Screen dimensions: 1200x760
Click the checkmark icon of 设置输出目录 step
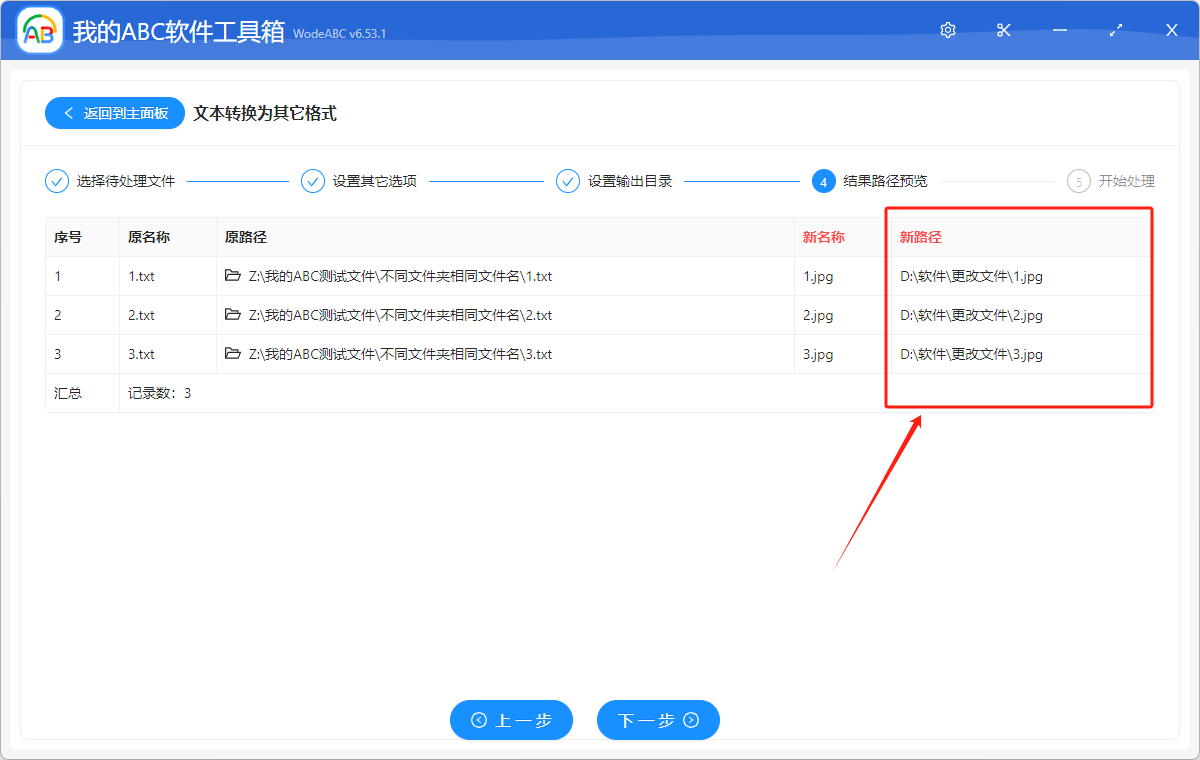(568, 181)
